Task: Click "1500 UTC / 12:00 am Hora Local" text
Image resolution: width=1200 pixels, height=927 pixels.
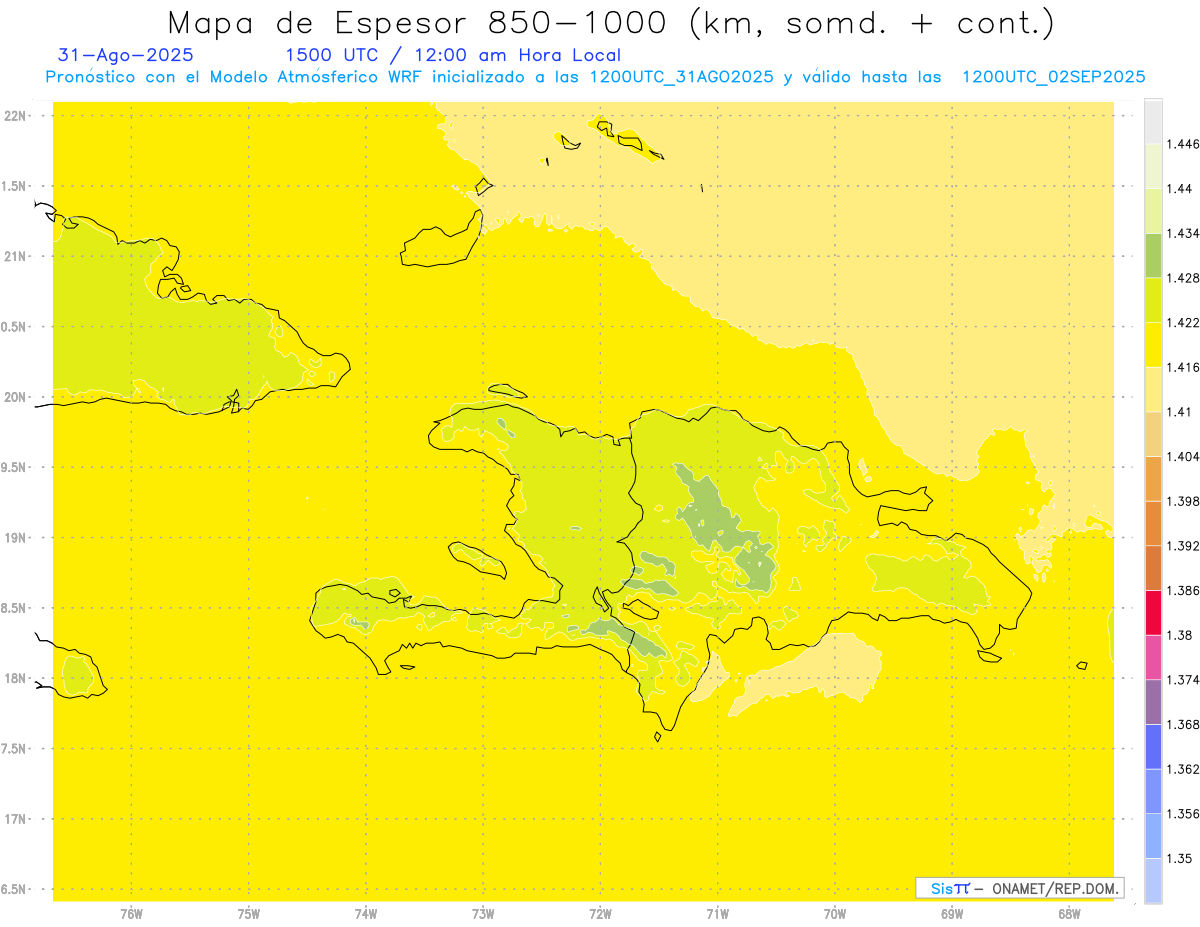Action: tap(453, 56)
